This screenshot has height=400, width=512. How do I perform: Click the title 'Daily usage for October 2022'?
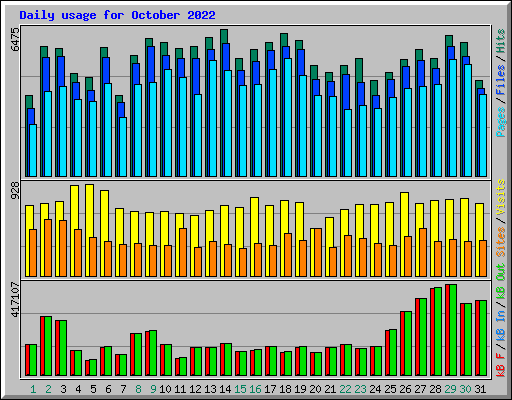click(117, 15)
